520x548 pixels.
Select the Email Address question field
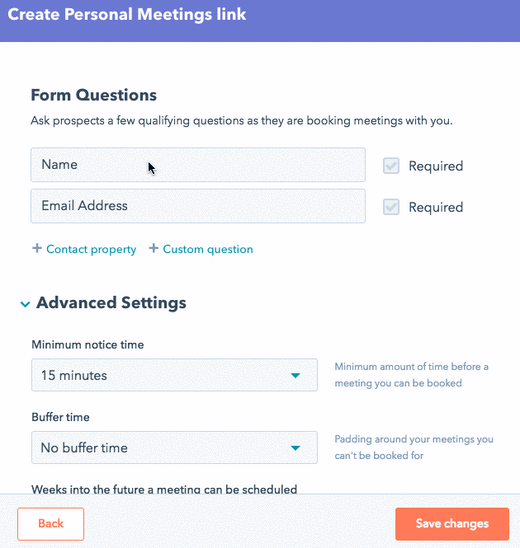click(x=198, y=206)
